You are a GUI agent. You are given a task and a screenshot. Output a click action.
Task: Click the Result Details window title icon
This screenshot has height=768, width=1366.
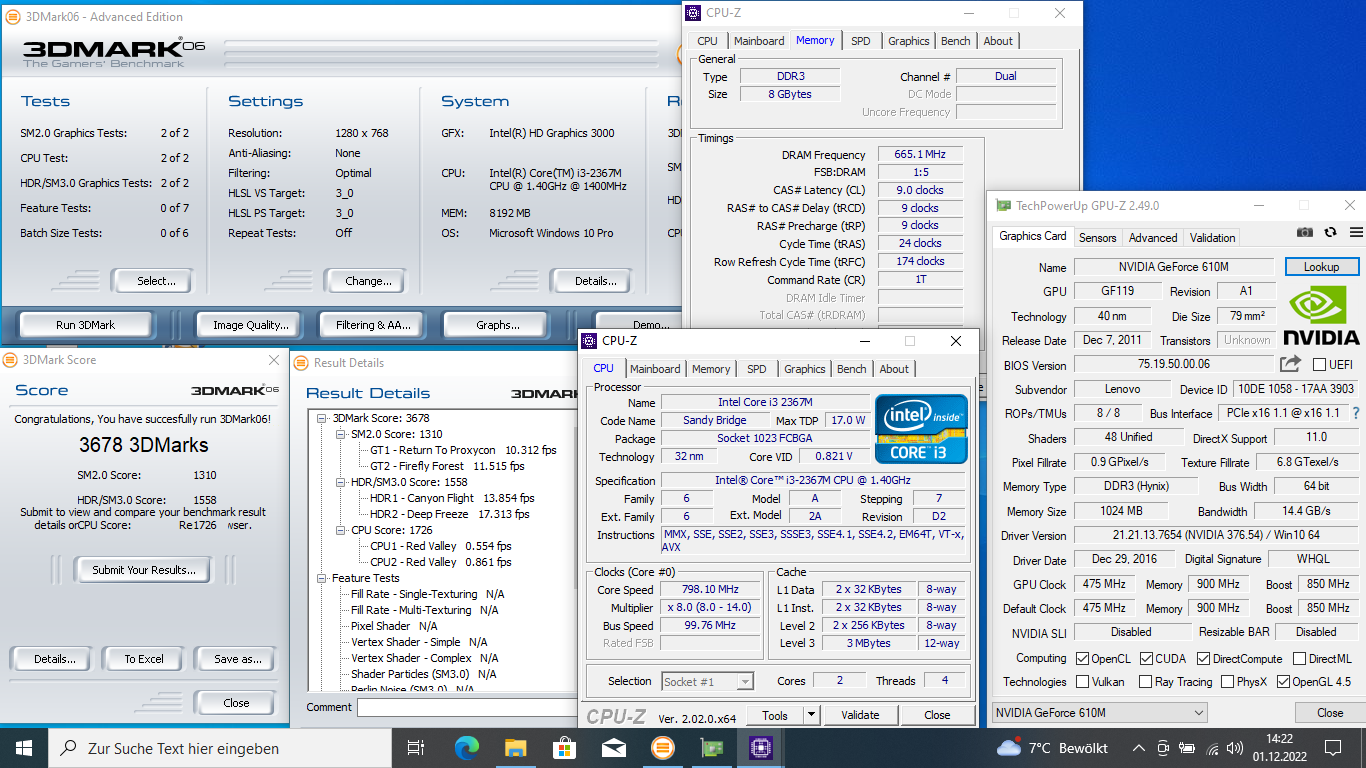pos(300,363)
